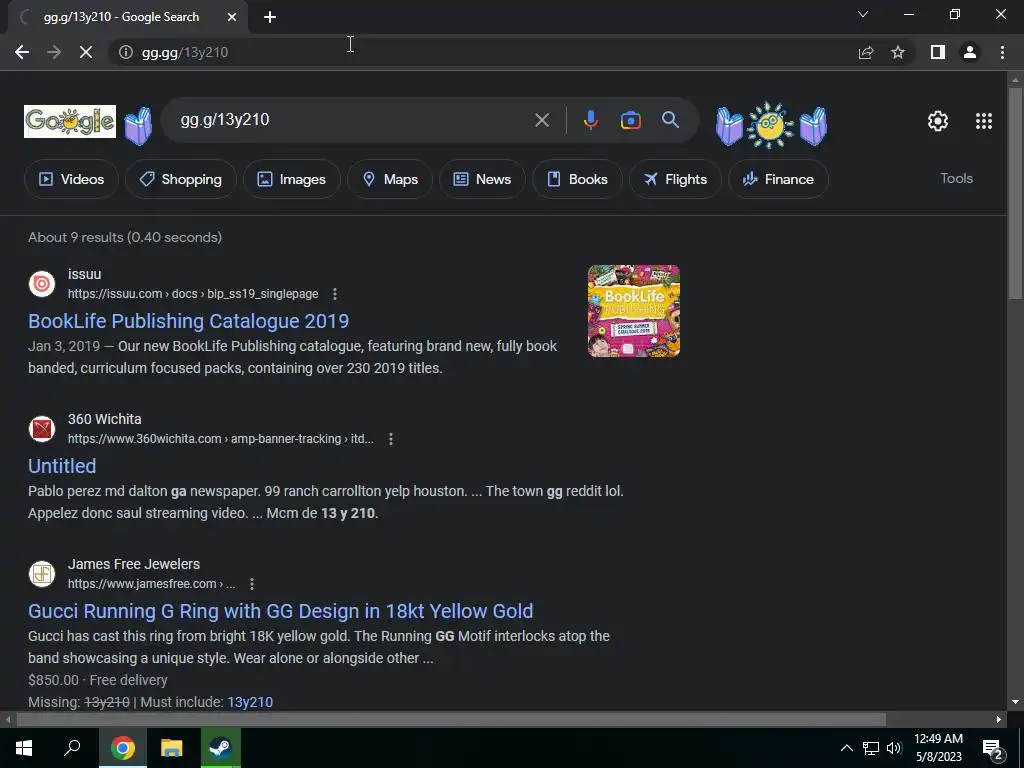Viewport: 1024px width, 768px height.
Task: Open Steam from the taskbar
Action: 220,748
